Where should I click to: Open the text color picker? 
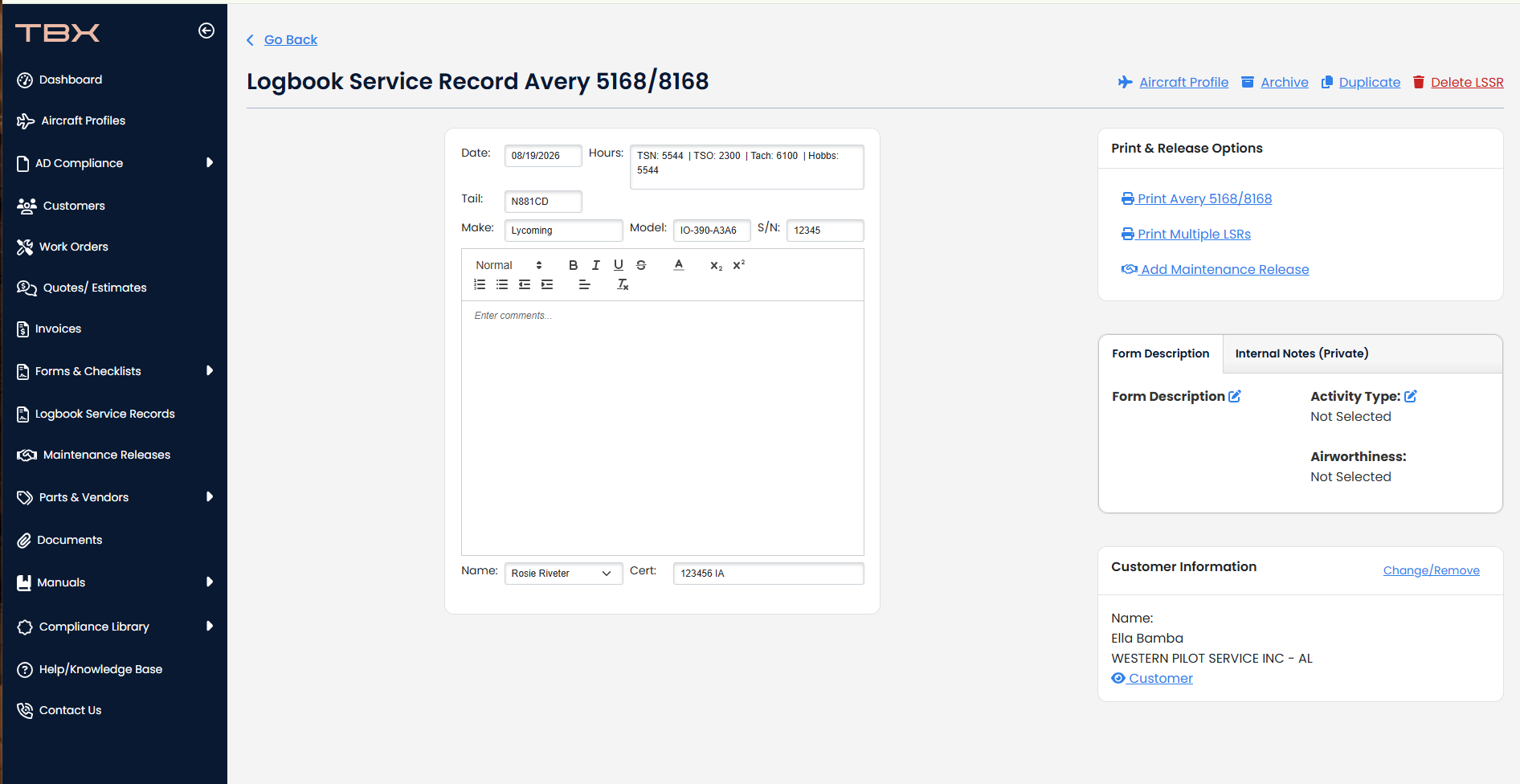[679, 265]
